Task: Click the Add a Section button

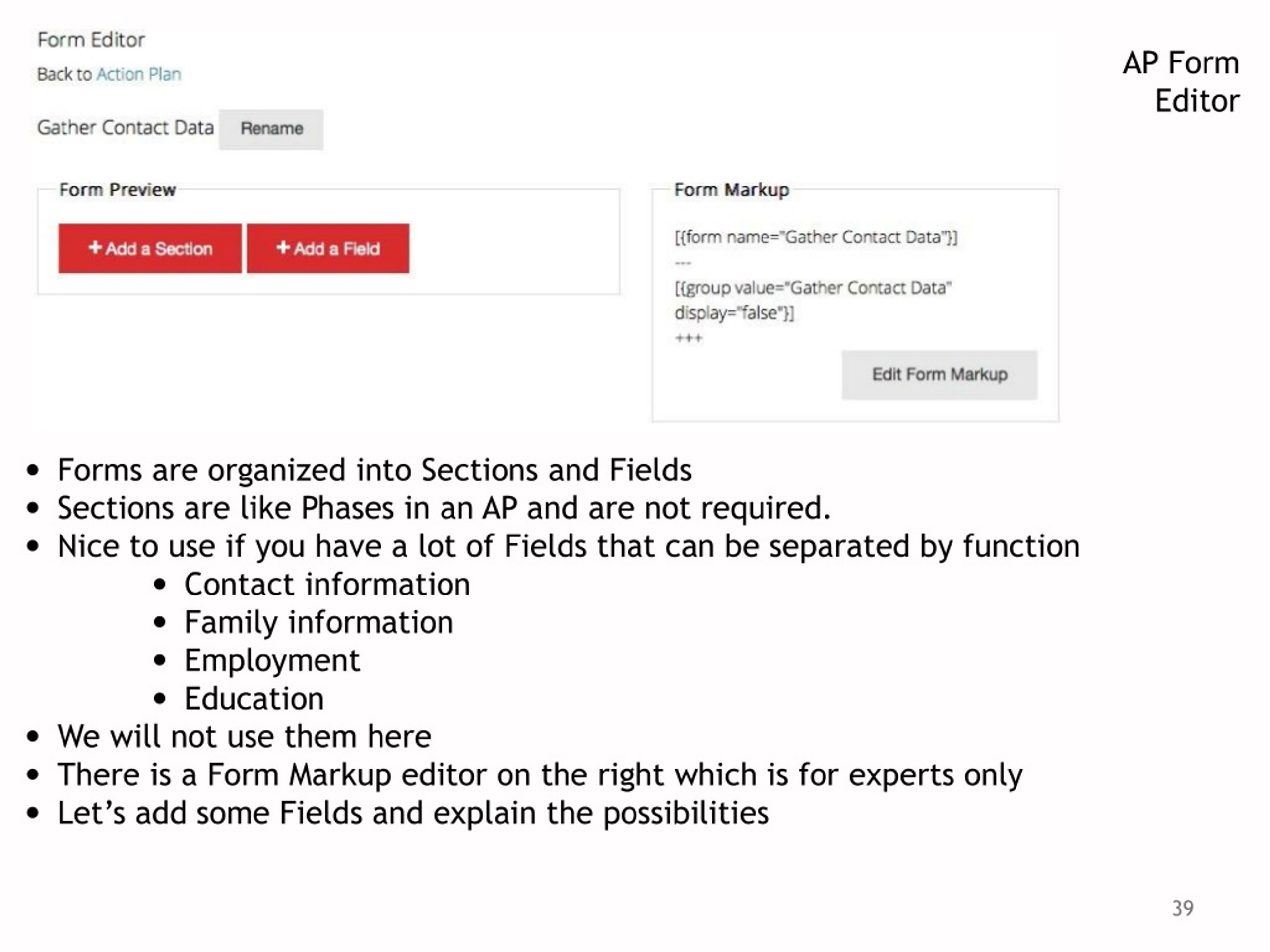Action: pos(150,248)
